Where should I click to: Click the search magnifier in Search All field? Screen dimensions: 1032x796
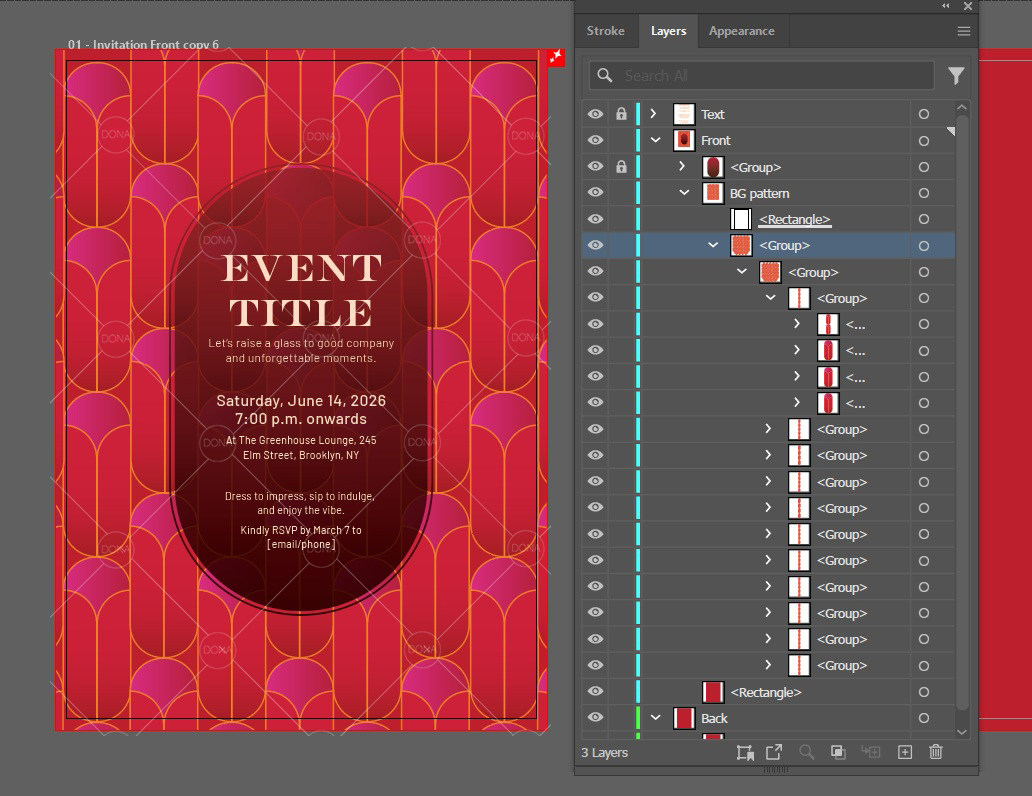point(604,76)
